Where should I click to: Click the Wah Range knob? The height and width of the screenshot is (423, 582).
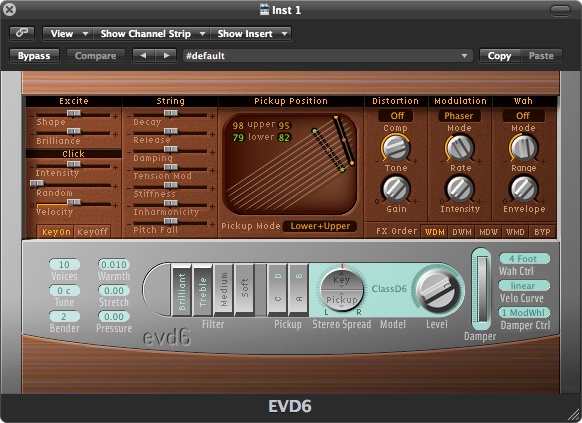click(x=523, y=148)
